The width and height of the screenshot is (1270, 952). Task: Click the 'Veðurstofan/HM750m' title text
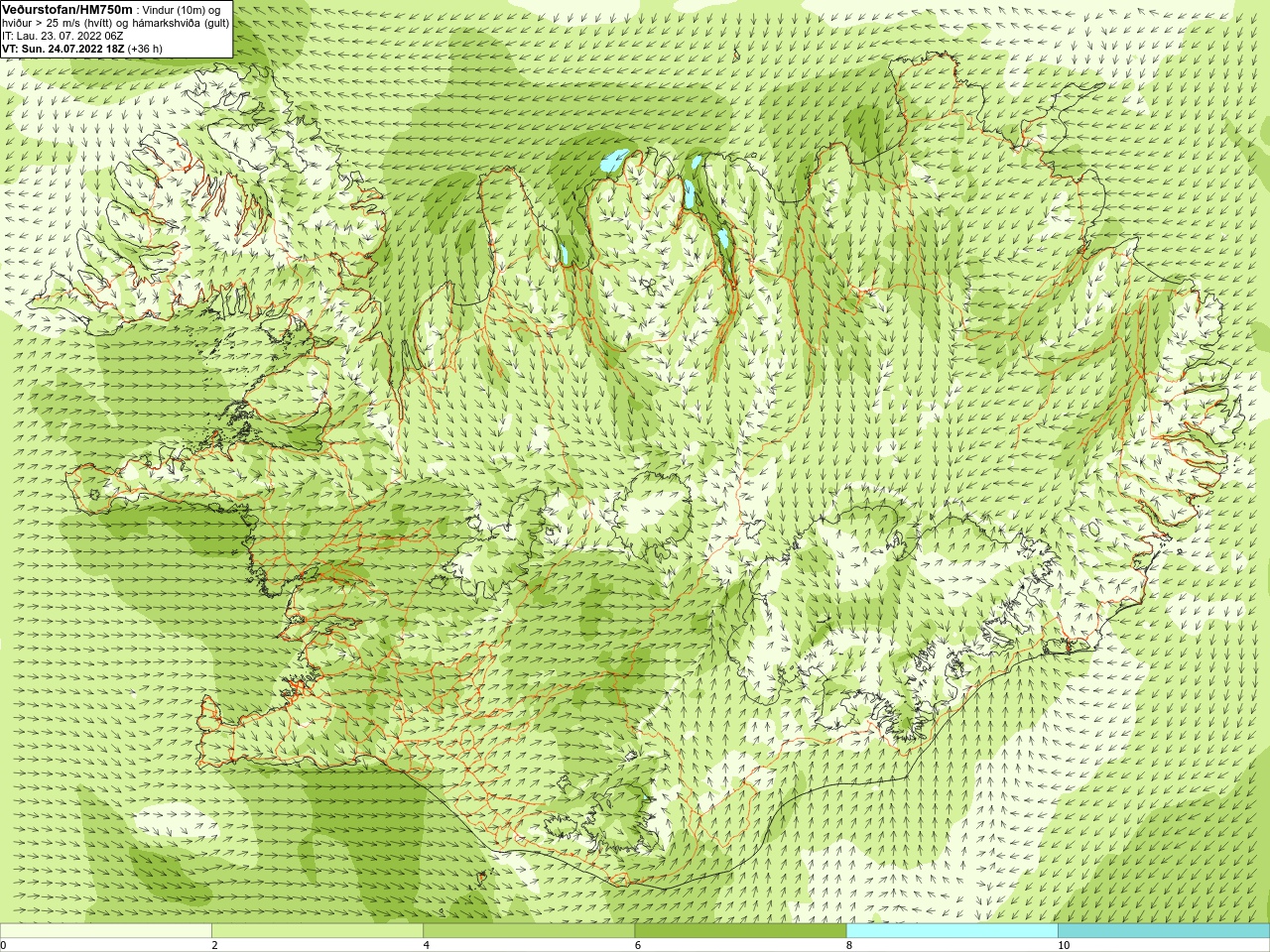(x=67, y=10)
